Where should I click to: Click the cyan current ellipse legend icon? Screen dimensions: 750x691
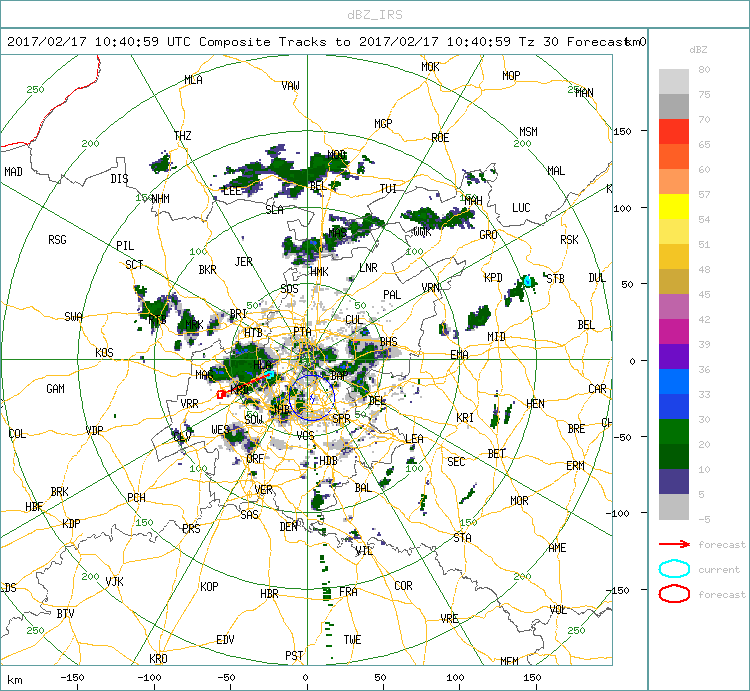674,569
